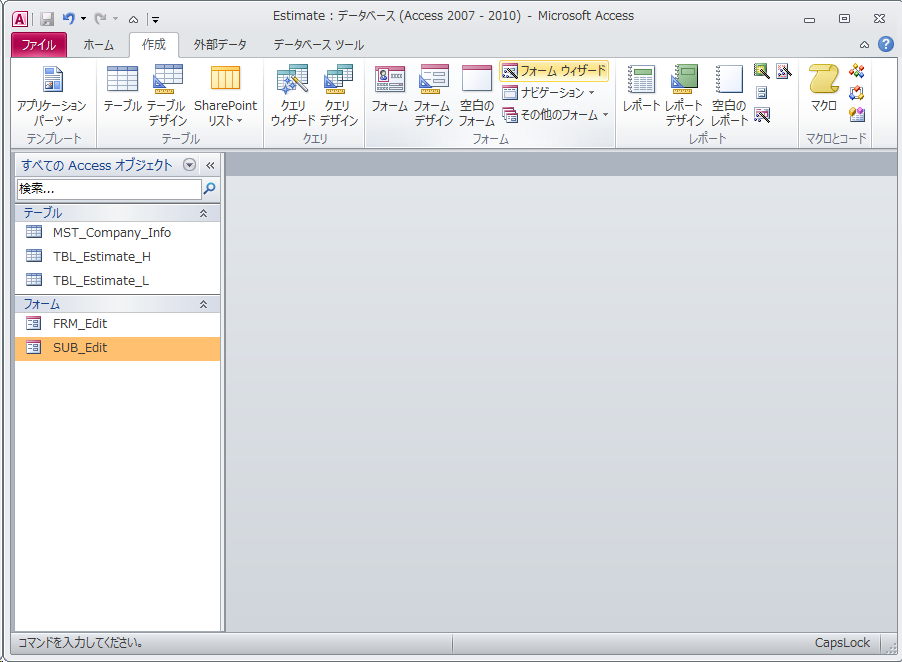This screenshot has width=902, height=662.
Task: Open SharePoint Lists dropdown
Action: (225, 95)
